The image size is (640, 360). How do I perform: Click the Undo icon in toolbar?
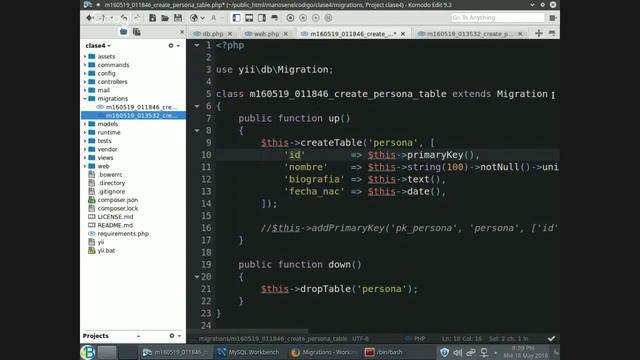click(x=124, y=18)
